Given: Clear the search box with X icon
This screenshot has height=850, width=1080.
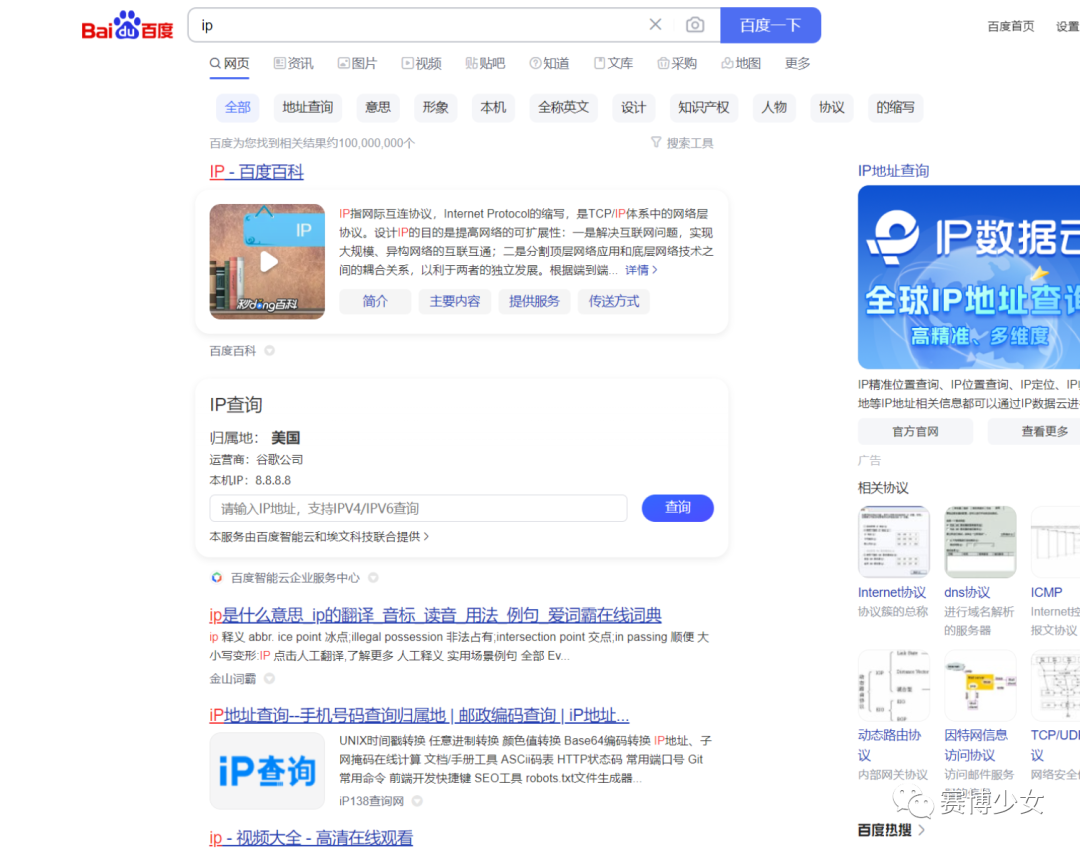Looking at the screenshot, I should click(655, 25).
